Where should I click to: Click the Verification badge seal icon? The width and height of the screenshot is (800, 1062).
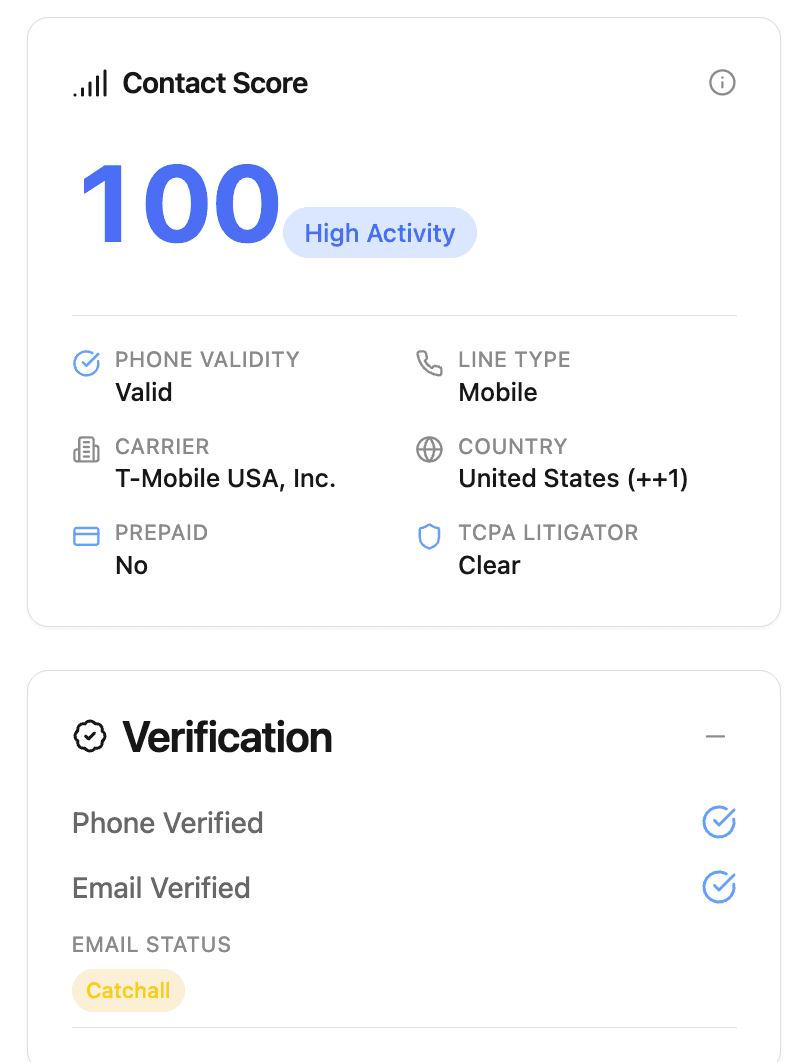[x=90, y=737]
